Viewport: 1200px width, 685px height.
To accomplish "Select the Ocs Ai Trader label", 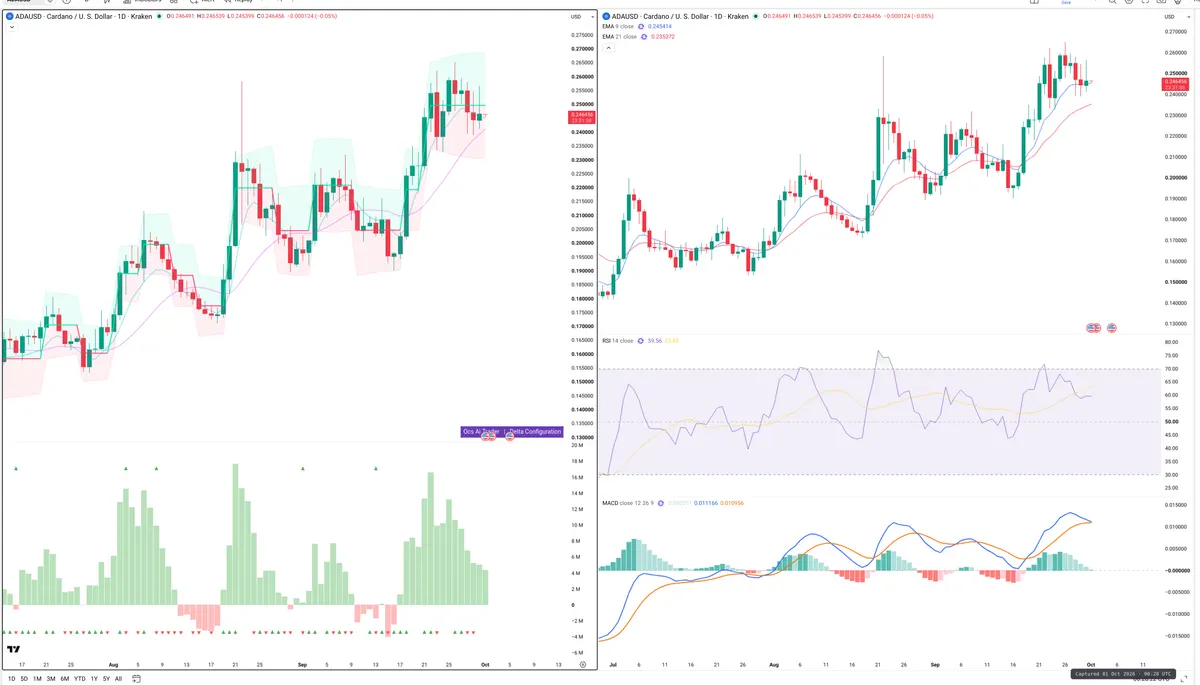I will point(481,432).
